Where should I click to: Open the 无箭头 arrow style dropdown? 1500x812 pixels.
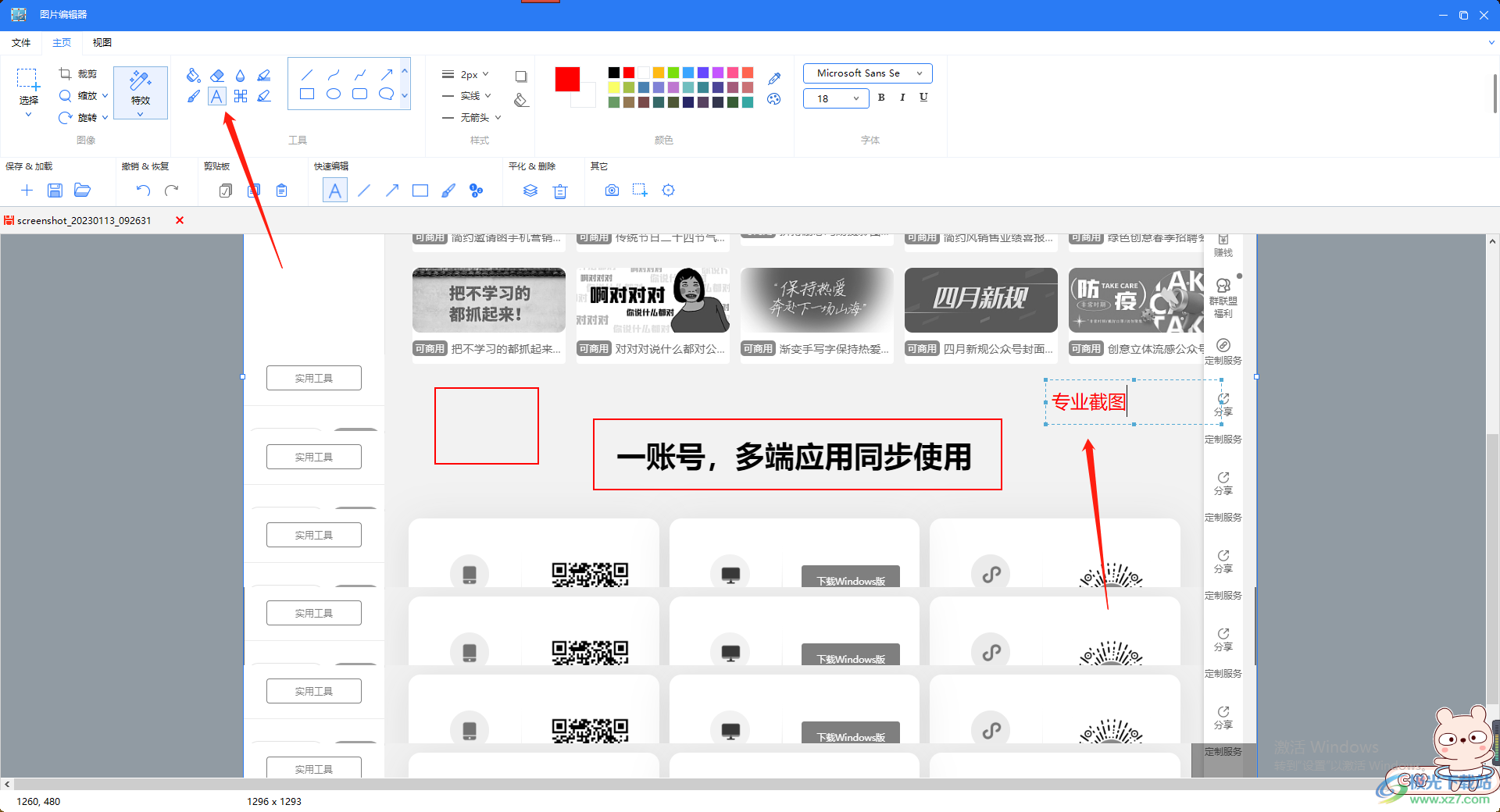(471, 118)
